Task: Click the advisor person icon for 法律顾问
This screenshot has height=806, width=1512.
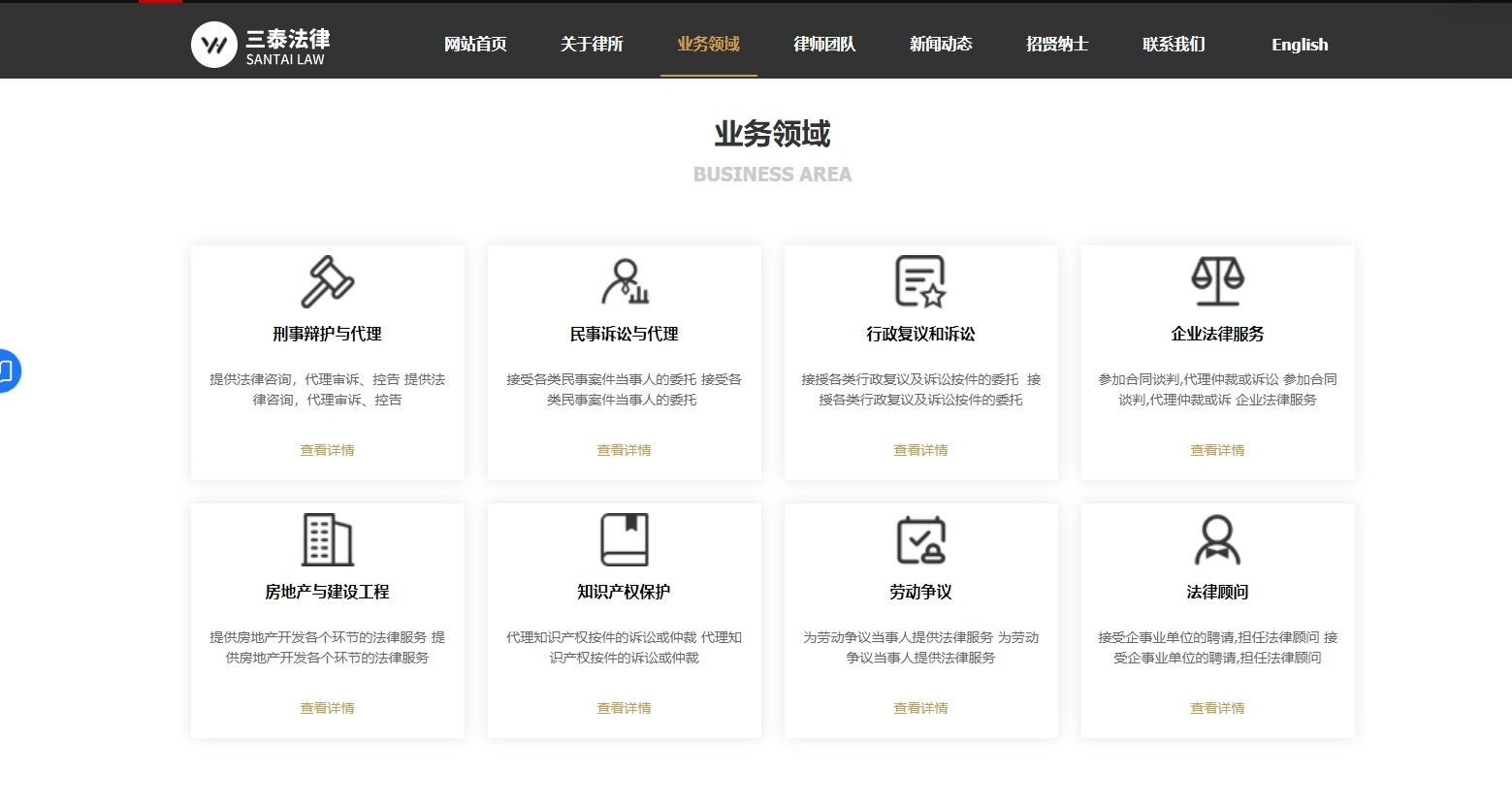Action: pos(1217,539)
